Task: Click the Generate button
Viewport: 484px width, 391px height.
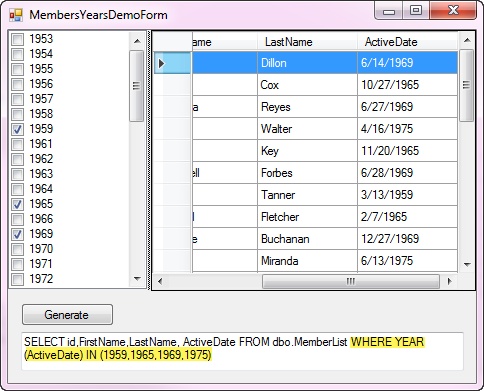Action: pyautogui.click(x=67, y=314)
